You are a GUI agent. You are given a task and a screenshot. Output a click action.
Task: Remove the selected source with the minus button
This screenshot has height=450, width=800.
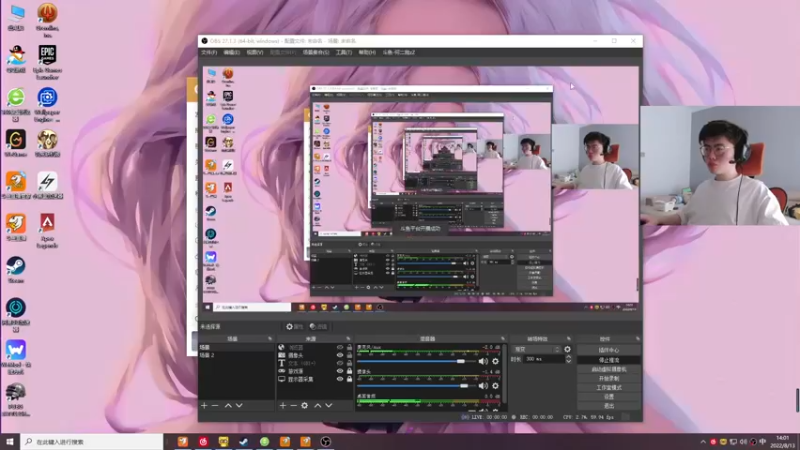pos(293,406)
